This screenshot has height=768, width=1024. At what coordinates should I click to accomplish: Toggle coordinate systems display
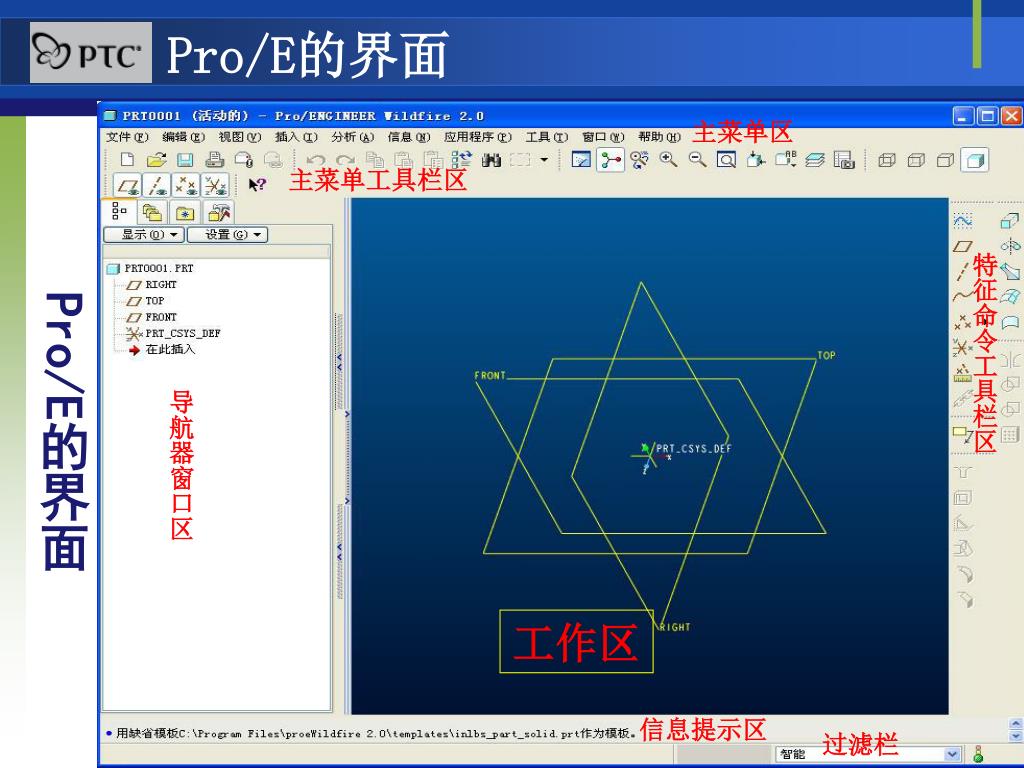[215, 185]
